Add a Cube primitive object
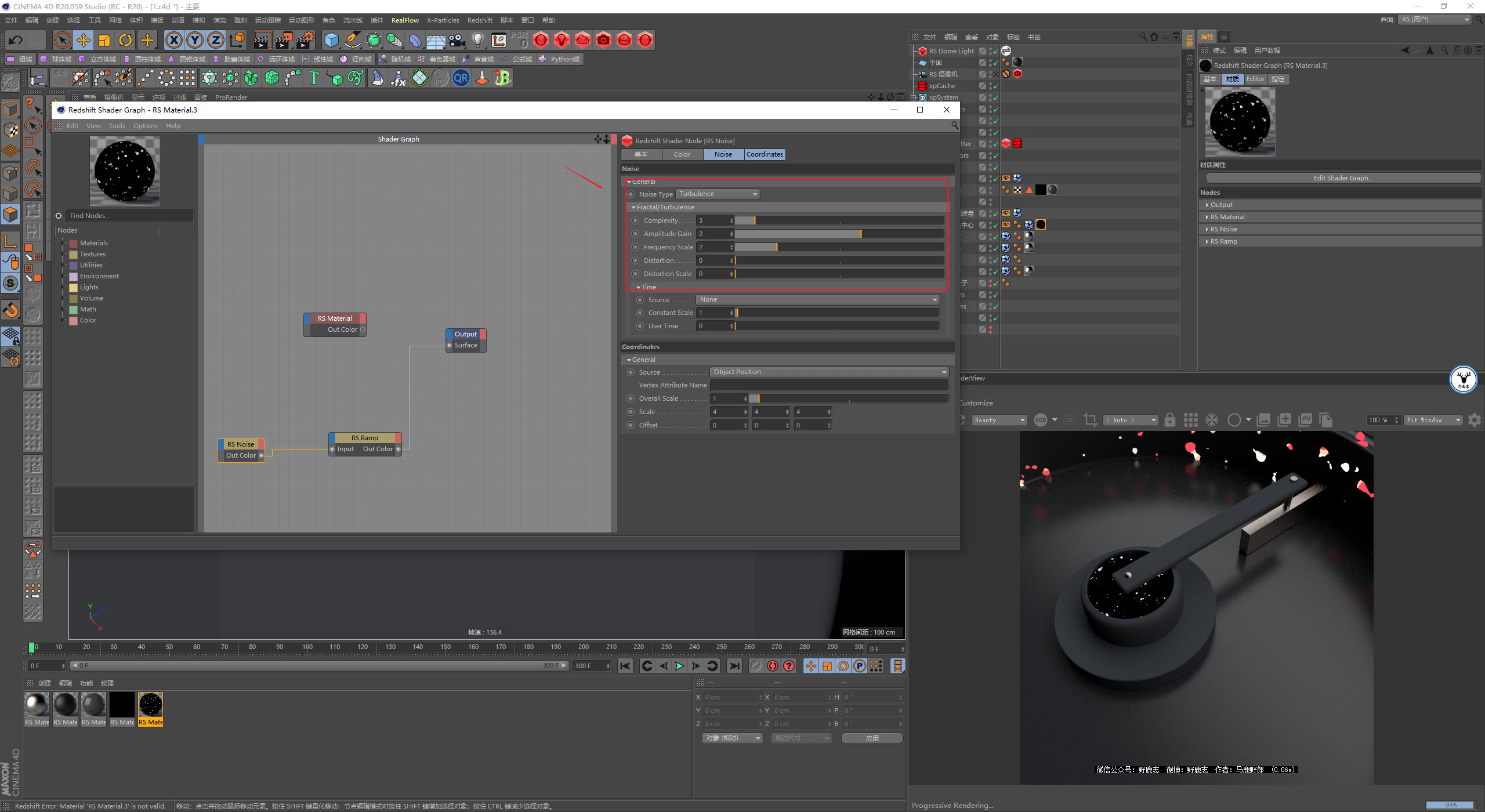 [331, 40]
